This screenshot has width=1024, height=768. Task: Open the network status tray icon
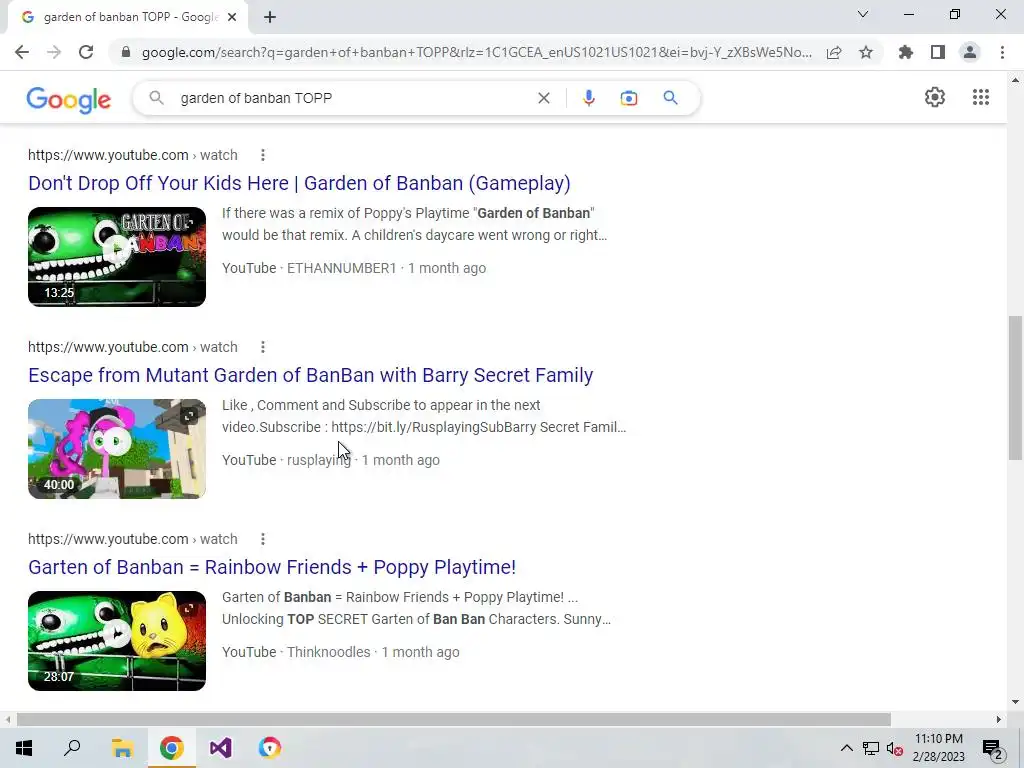871,748
